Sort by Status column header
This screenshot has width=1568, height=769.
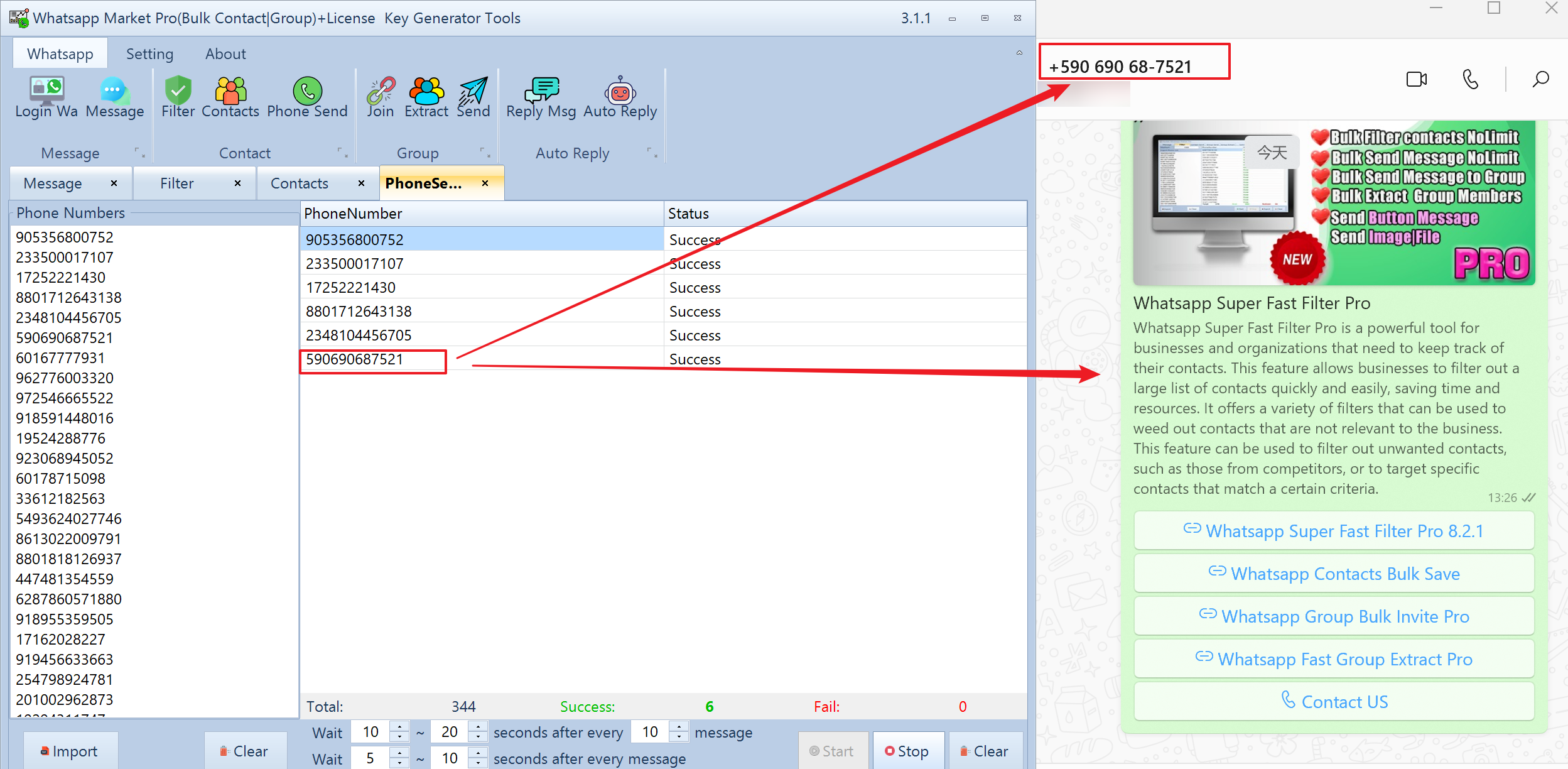(x=845, y=214)
